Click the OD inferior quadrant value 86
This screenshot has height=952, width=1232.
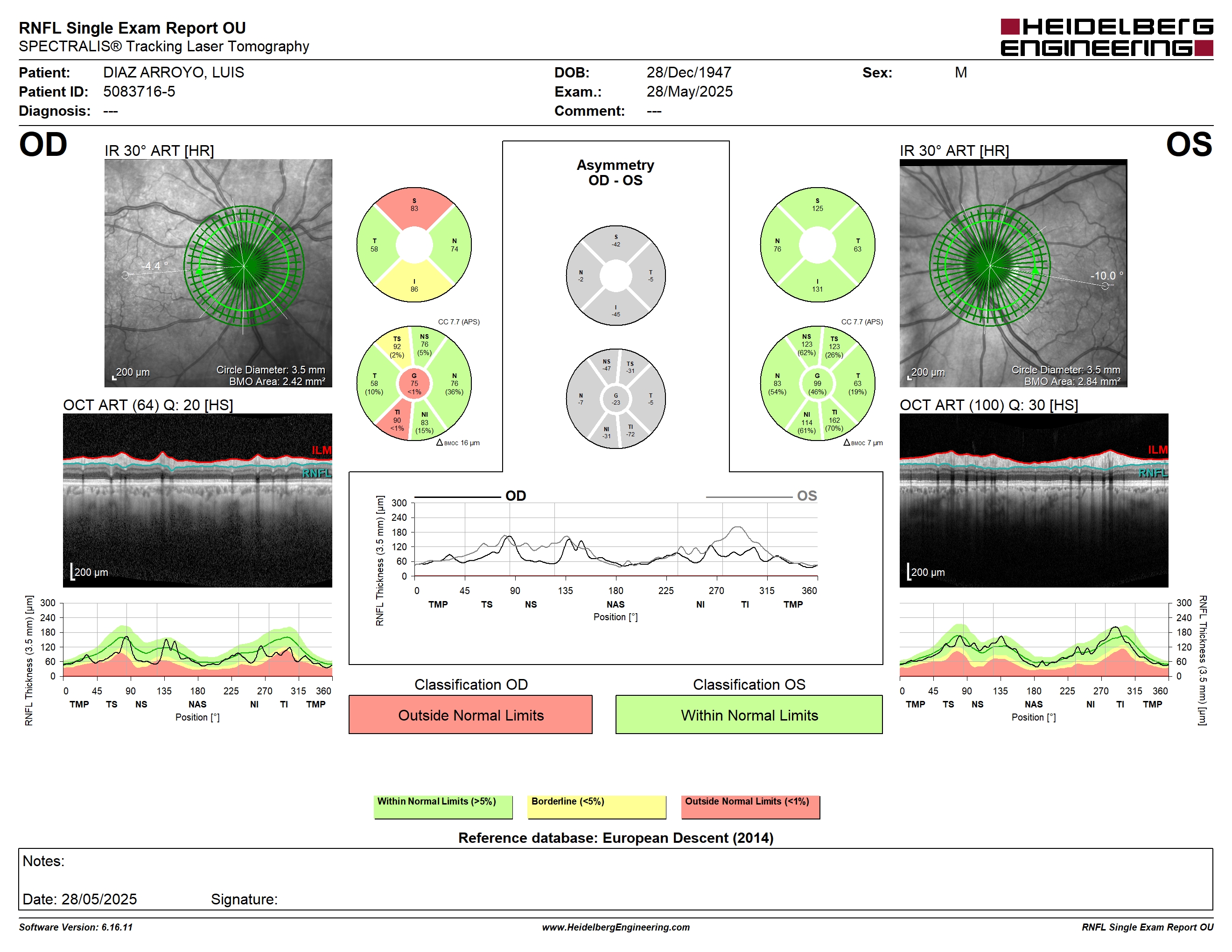(x=414, y=289)
